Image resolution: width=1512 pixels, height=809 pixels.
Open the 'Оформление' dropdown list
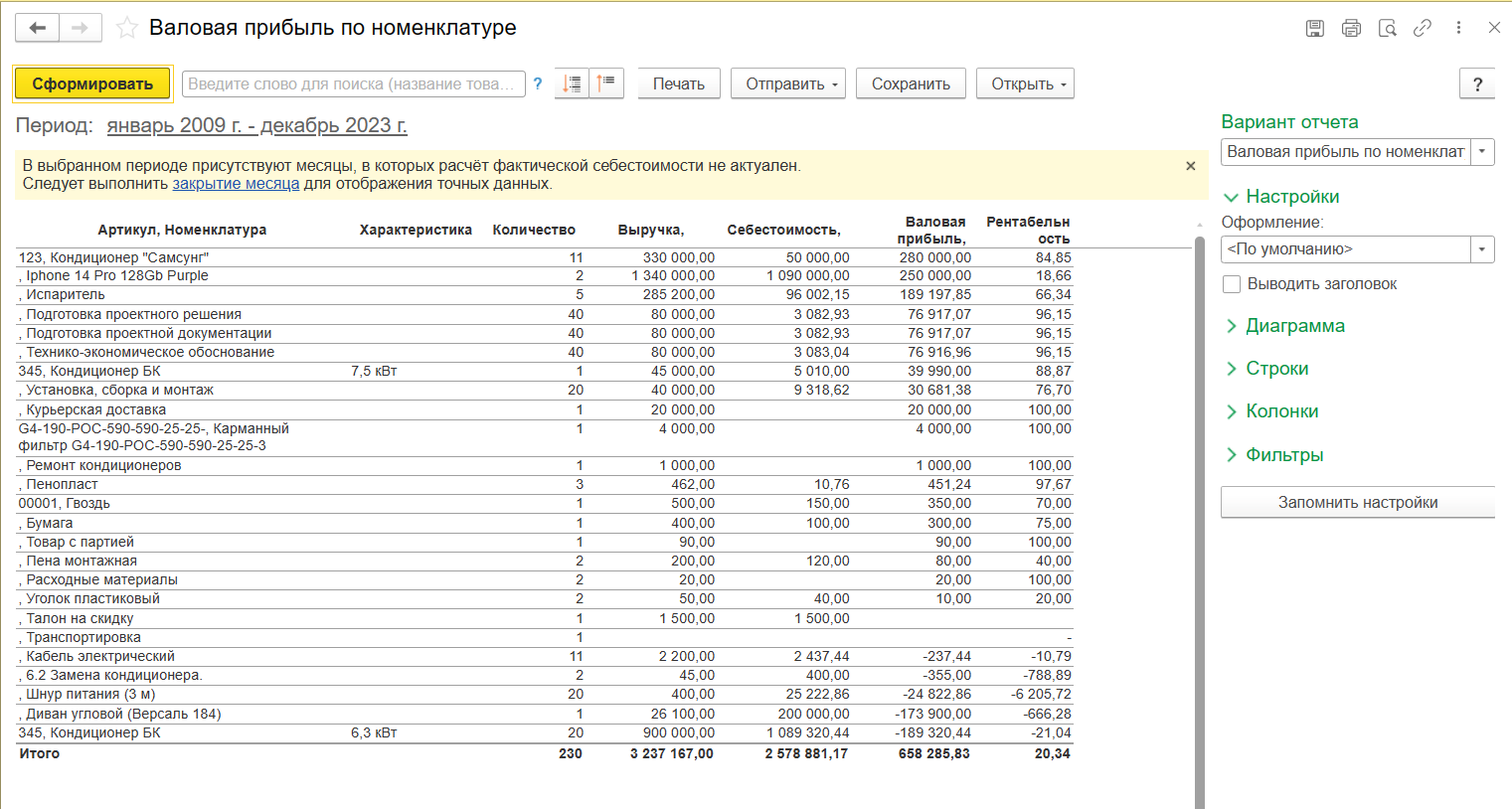tap(1482, 249)
